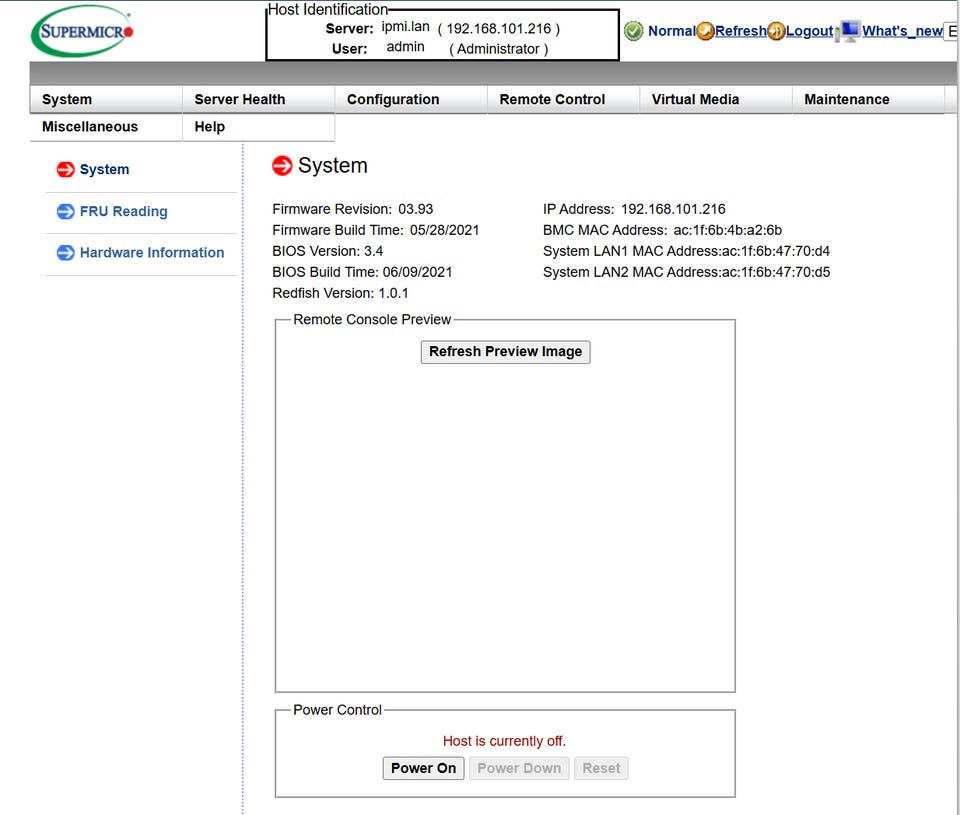Screen dimensions: 960x815
Task: Open FRU Reading in the sidebar
Action: tap(124, 211)
